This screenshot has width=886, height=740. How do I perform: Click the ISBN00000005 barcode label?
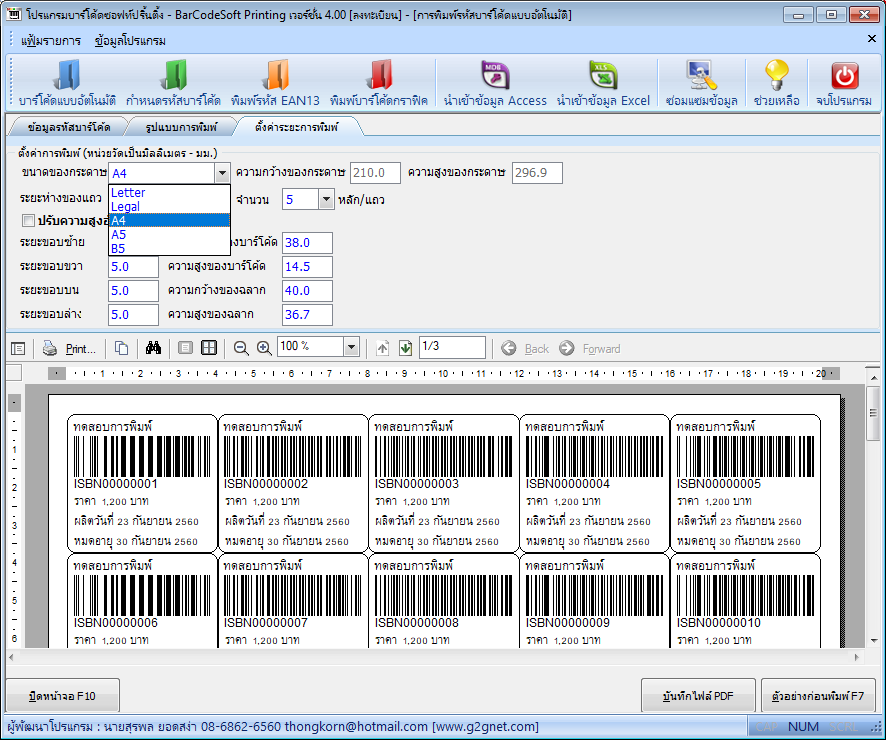click(745, 483)
